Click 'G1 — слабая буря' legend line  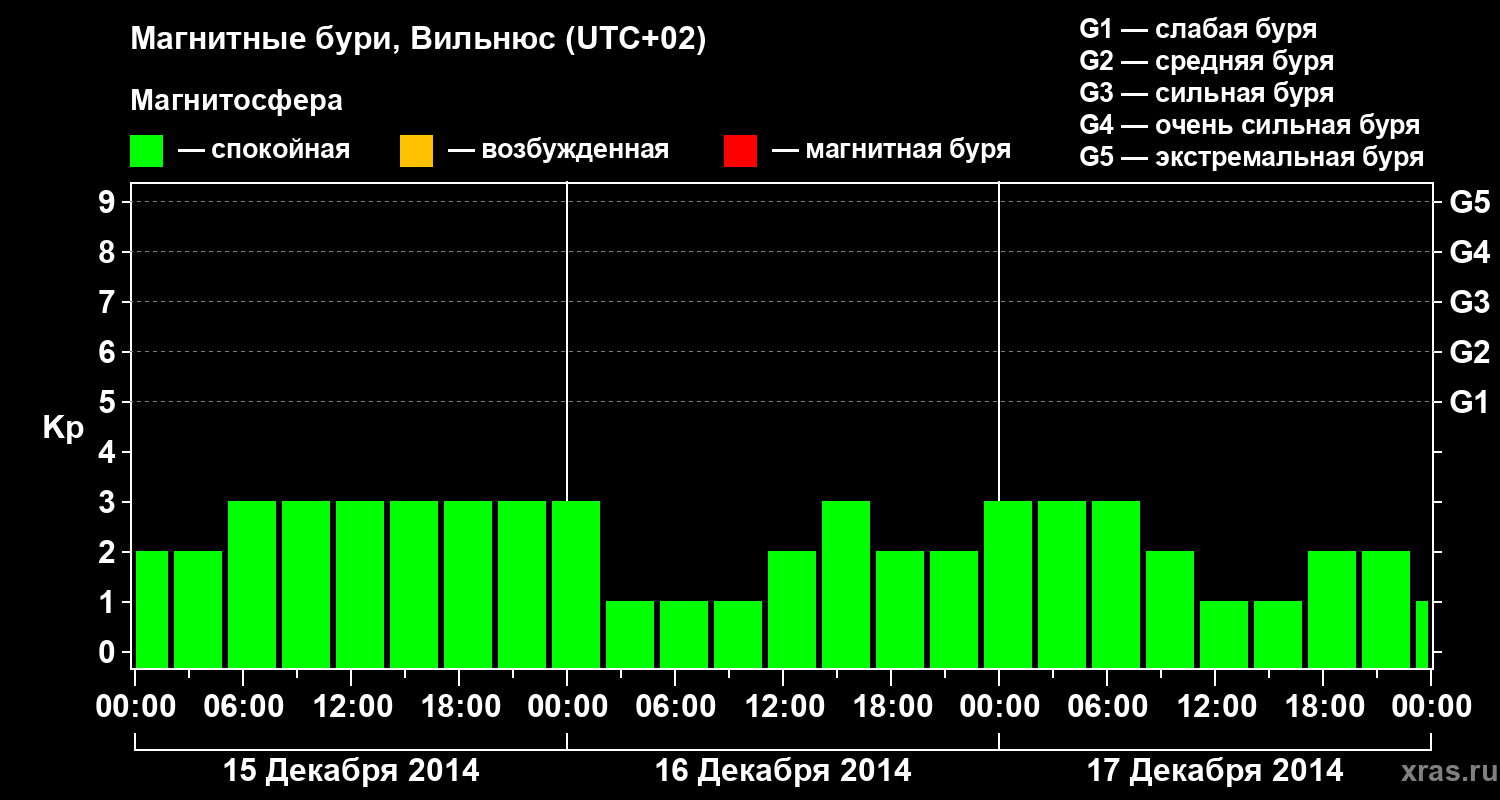(x=1198, y=29)
